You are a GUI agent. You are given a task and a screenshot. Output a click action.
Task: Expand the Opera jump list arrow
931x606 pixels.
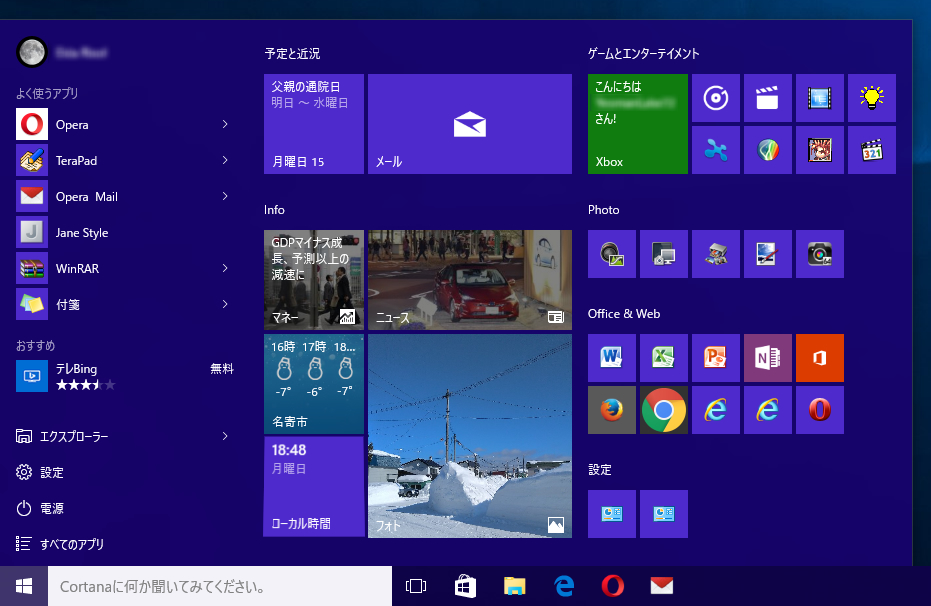(225, 124)
